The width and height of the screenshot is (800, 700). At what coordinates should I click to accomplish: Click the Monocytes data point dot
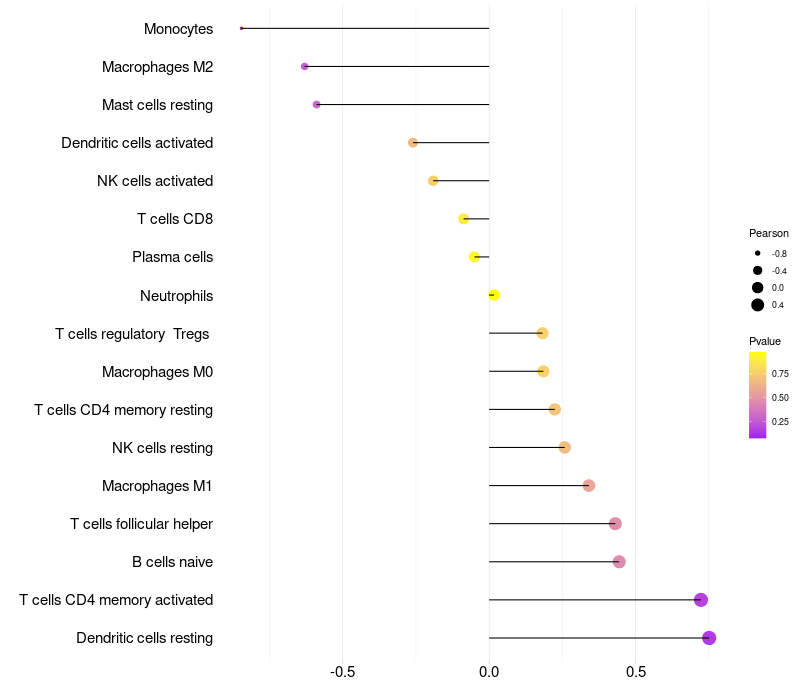(x=241, y=29)
